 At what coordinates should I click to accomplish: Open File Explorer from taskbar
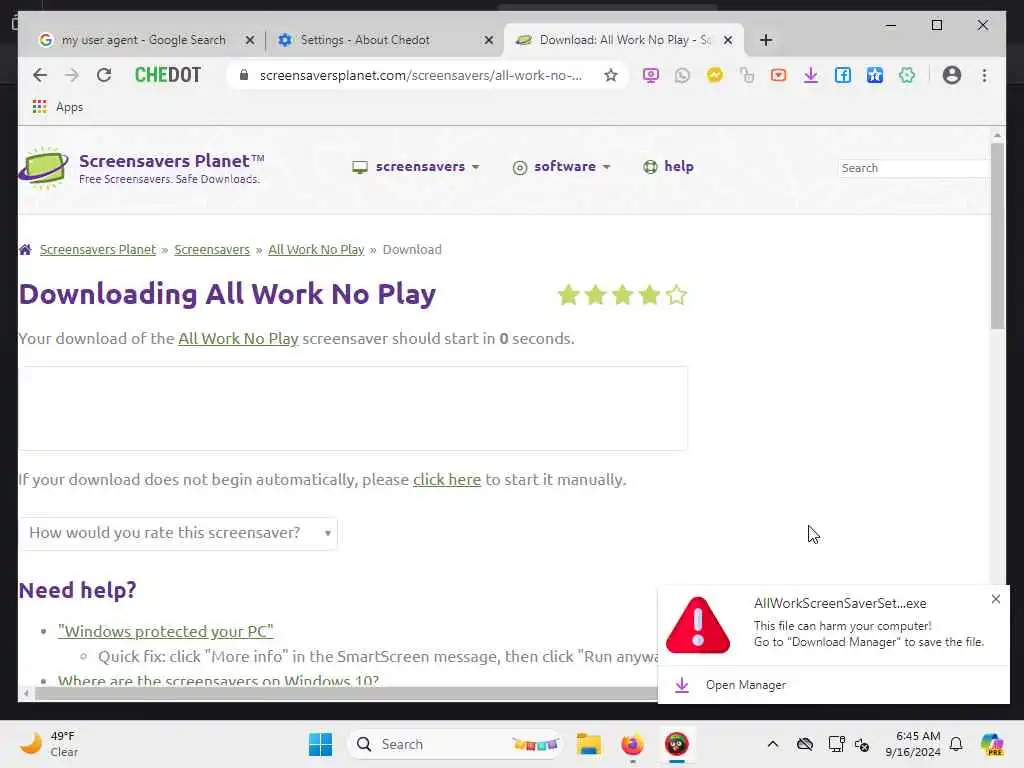(588, 744)
